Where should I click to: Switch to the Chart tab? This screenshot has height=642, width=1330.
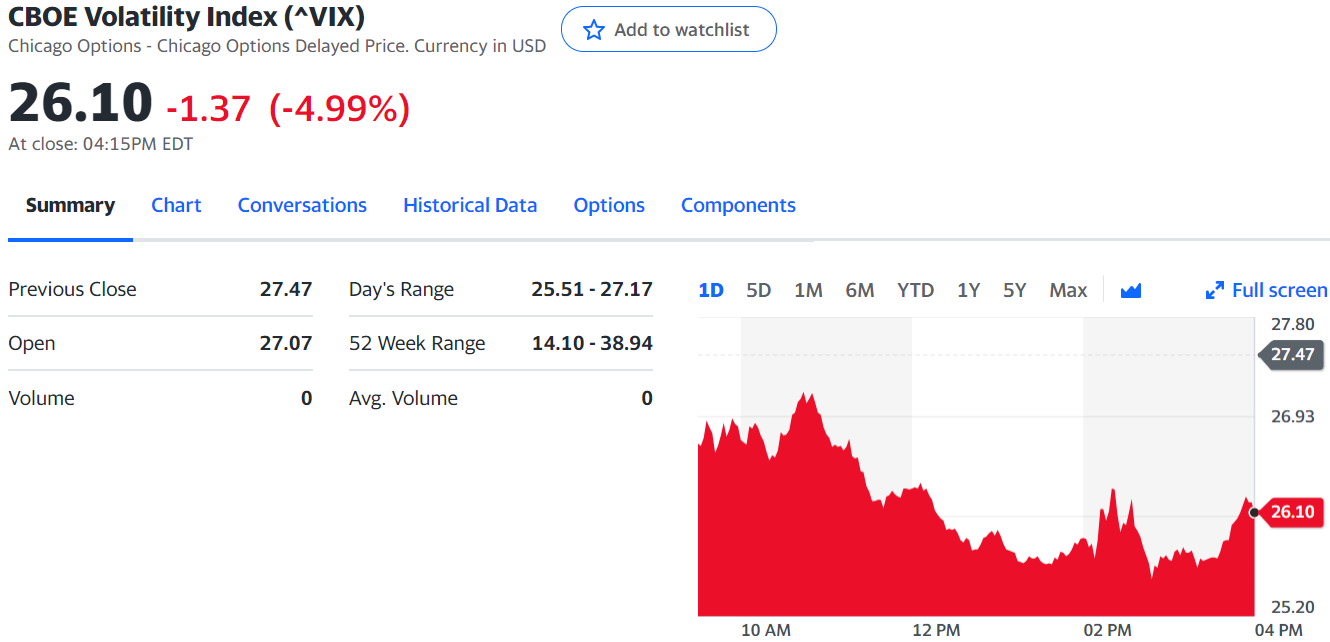tap(176, 205)
